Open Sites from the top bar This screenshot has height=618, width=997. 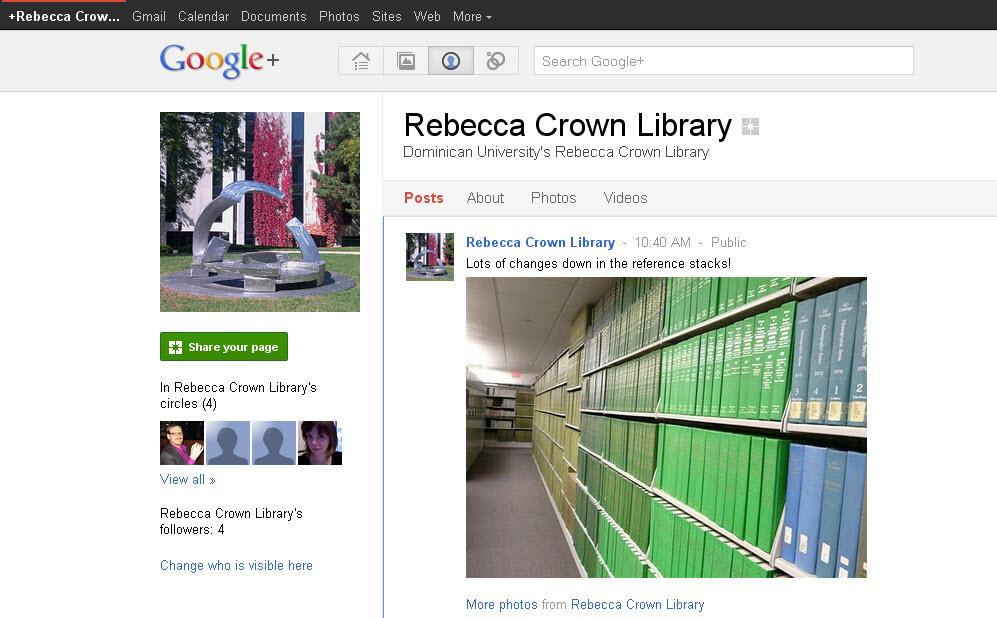point(387,17)
